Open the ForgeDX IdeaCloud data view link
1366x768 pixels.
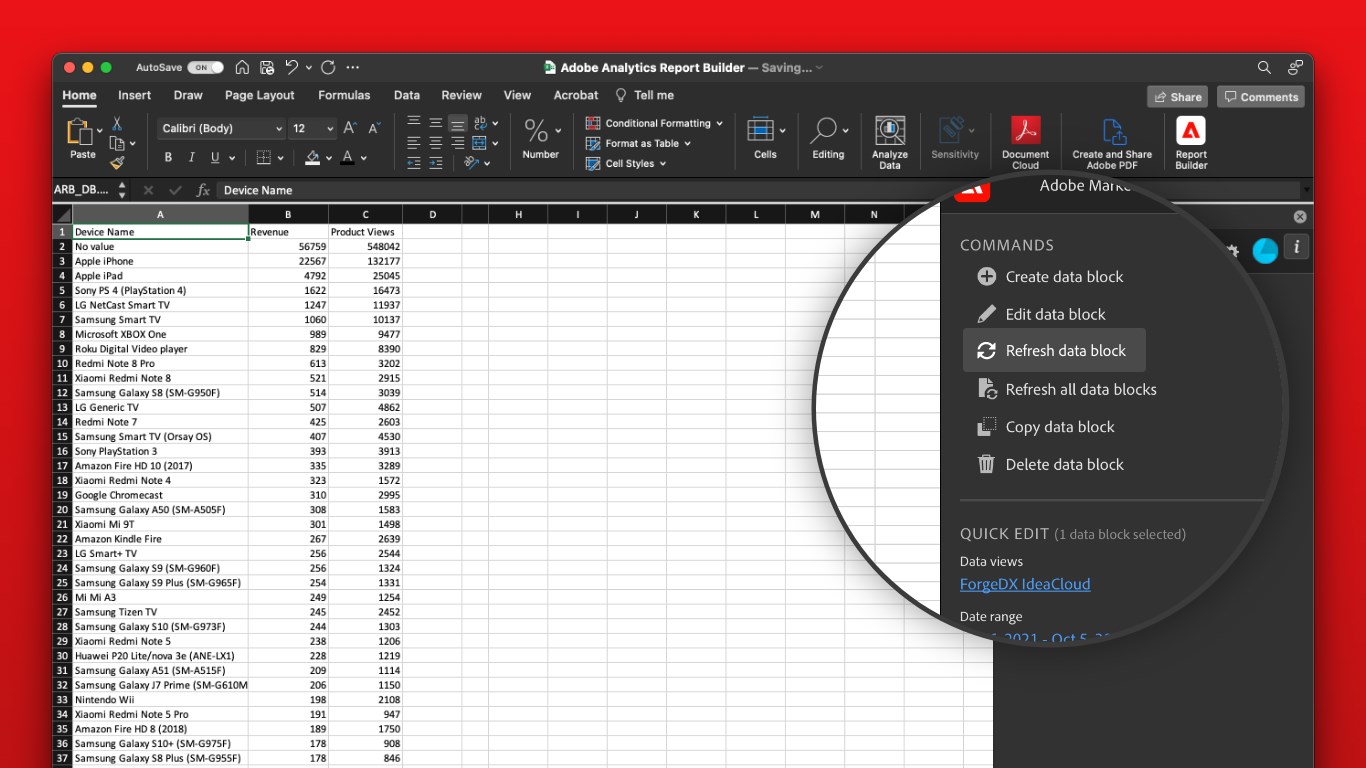1025,584
